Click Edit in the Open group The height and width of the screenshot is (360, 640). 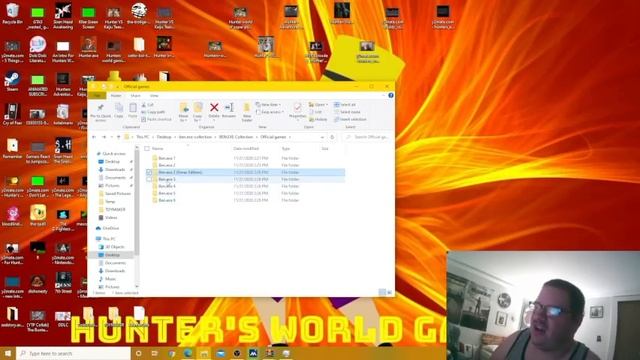(x=315, y=112)
